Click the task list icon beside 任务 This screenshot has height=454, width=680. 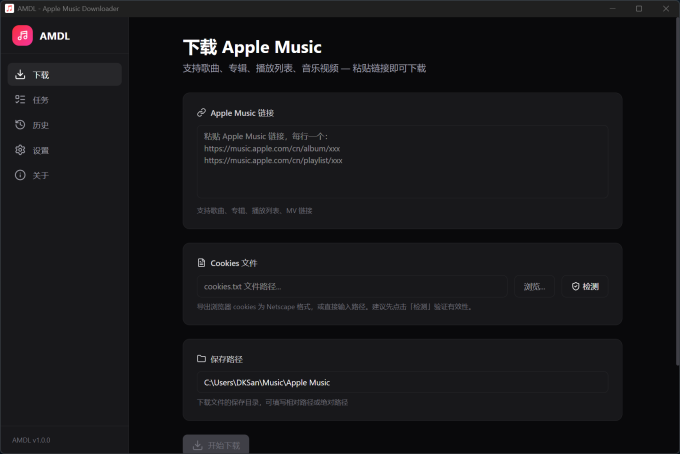click(x=20, y=100)
